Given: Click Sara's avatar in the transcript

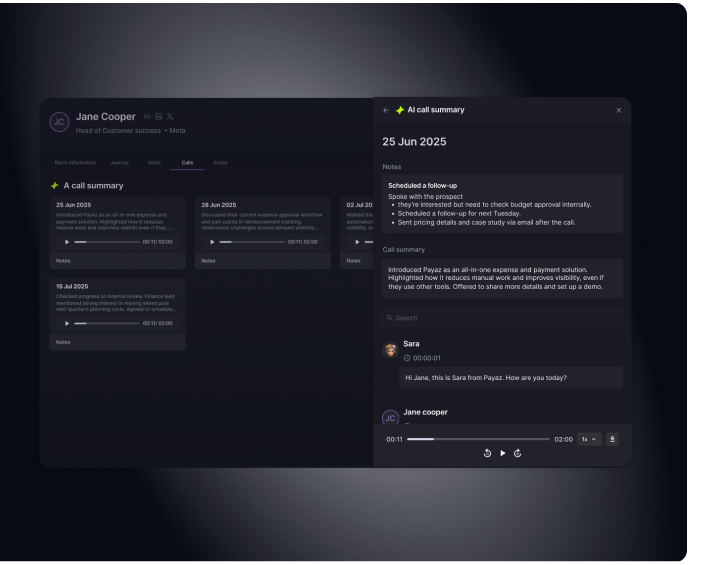Looking at the screenshot, I should (390, 350).
